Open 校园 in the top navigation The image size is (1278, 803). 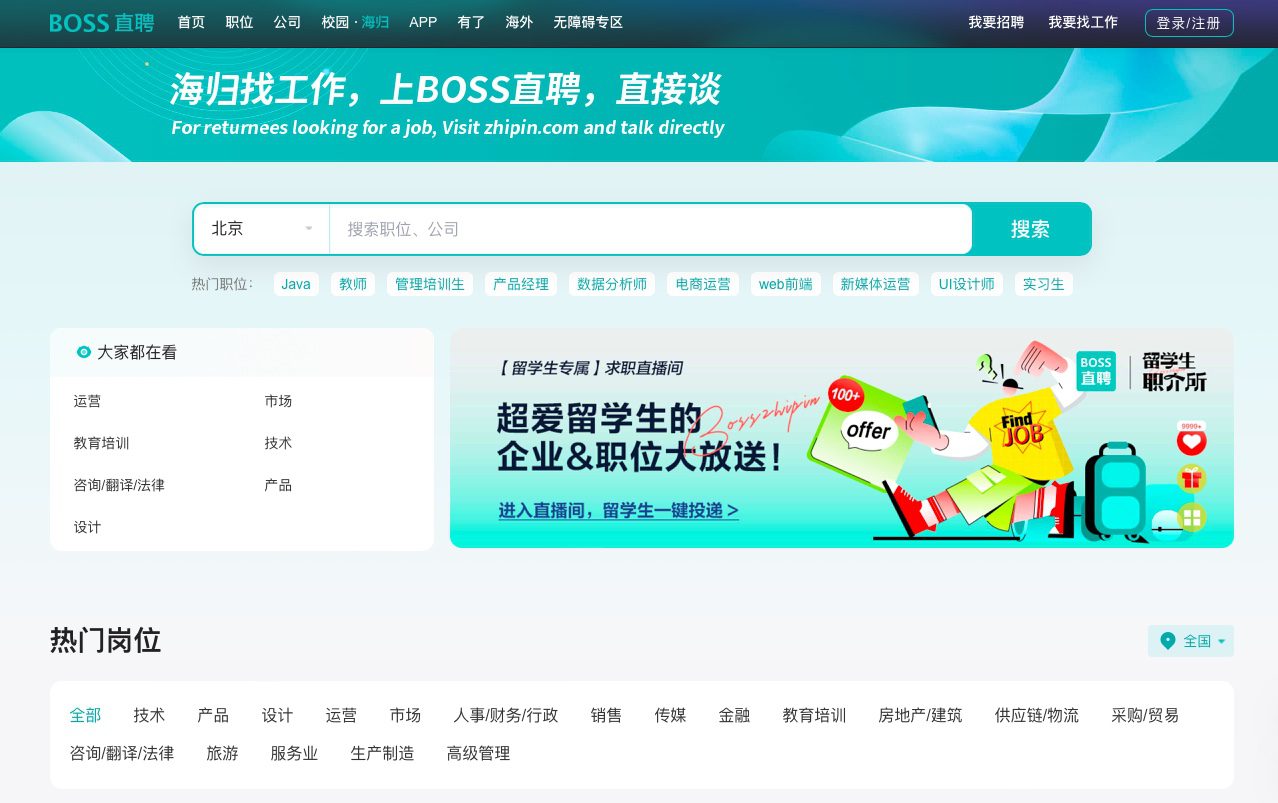coord(335,22)
